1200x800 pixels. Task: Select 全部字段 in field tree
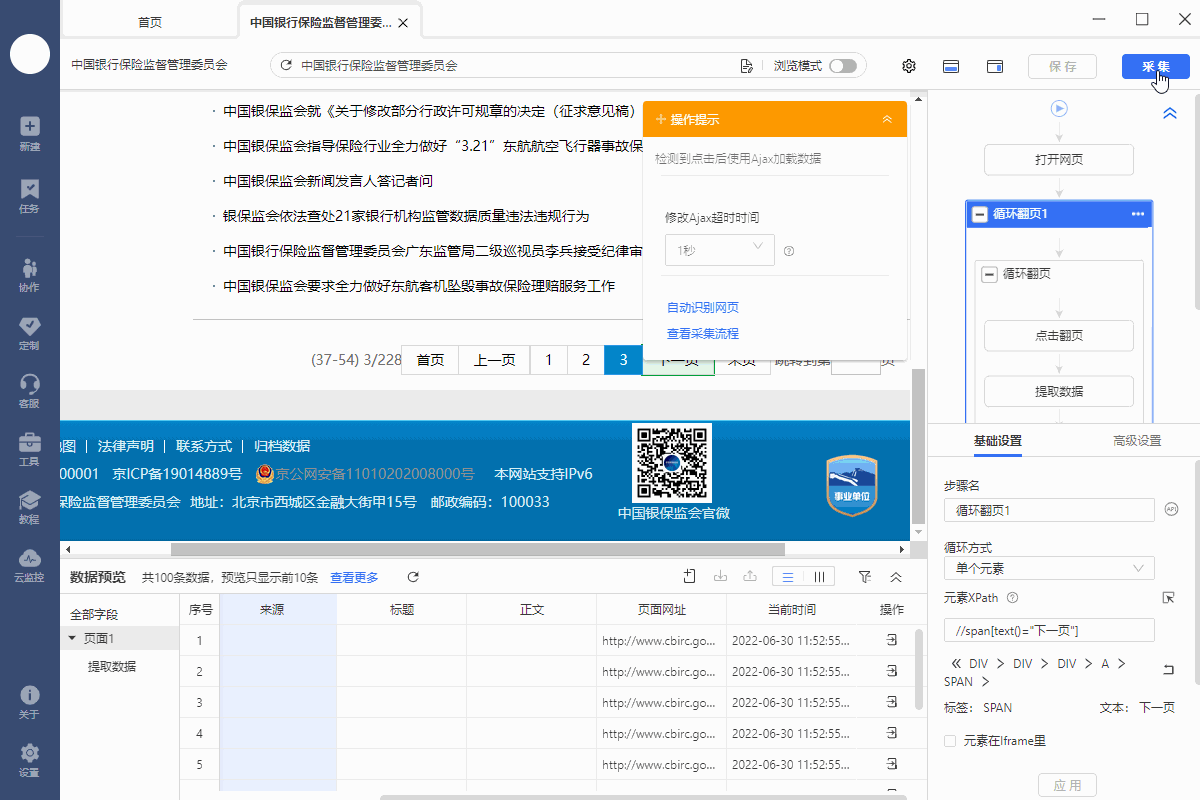tap(94, 614)
